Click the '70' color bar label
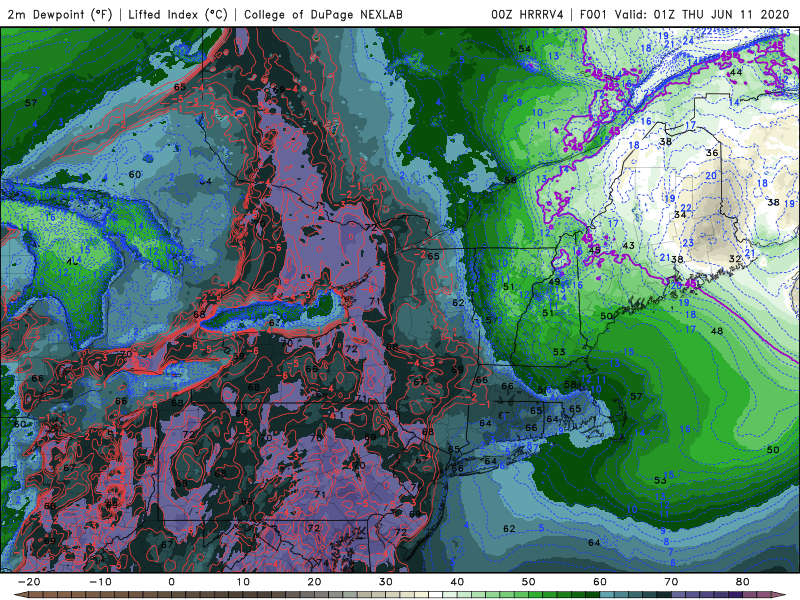Viewport: 800px width, 600px height. (671, 582)
